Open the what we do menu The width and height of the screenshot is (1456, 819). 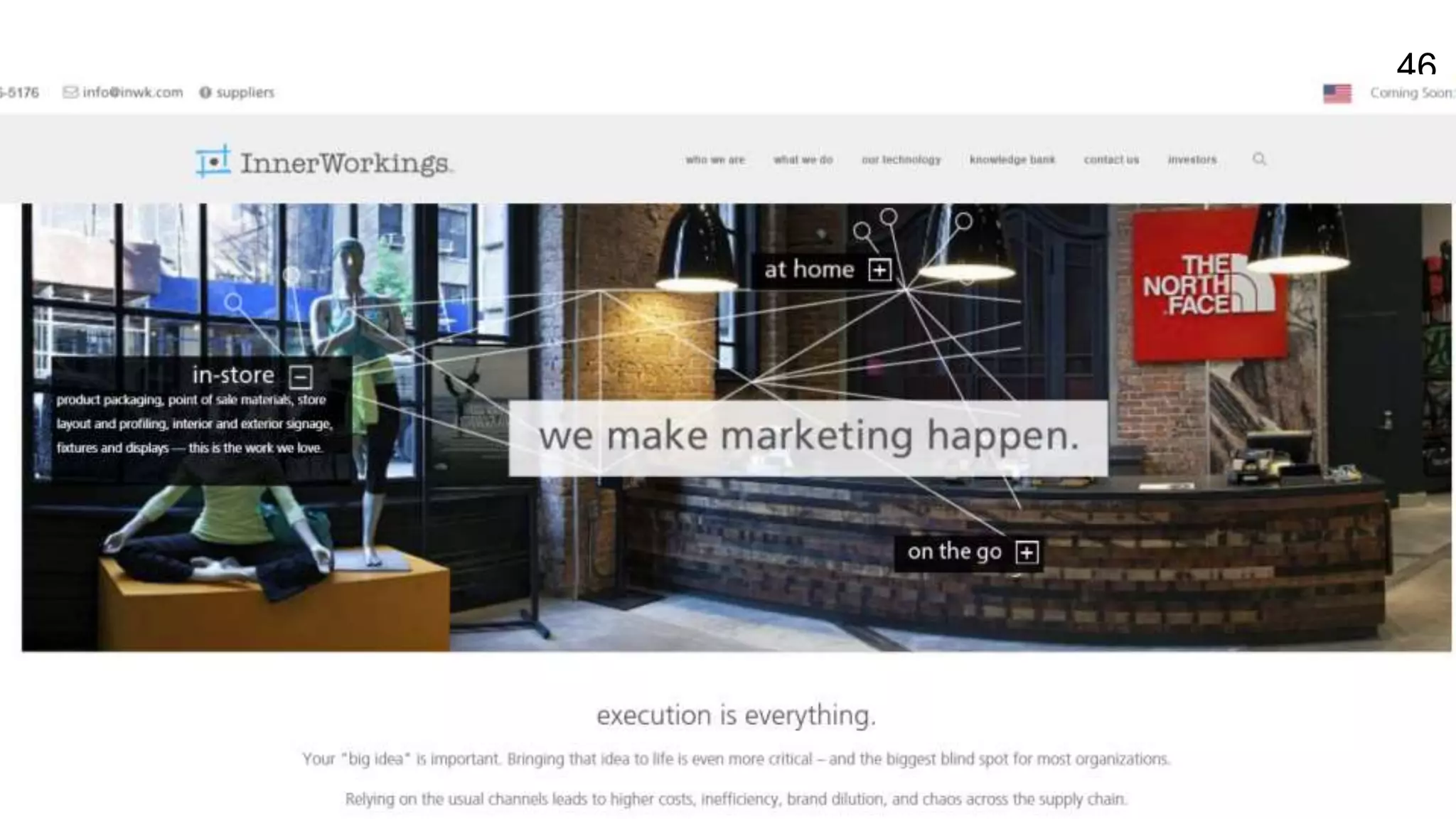(x=803, y=160)
